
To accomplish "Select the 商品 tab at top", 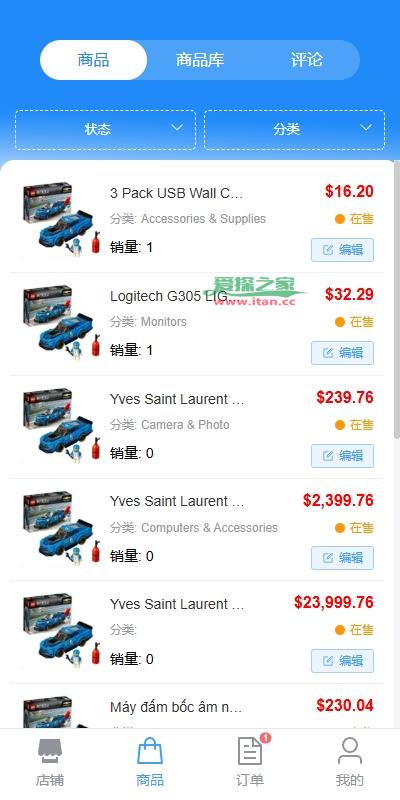I will click(93, 60).
